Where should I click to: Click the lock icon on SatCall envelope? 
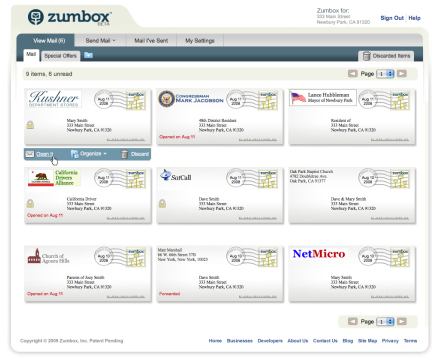tap(162, 203)
